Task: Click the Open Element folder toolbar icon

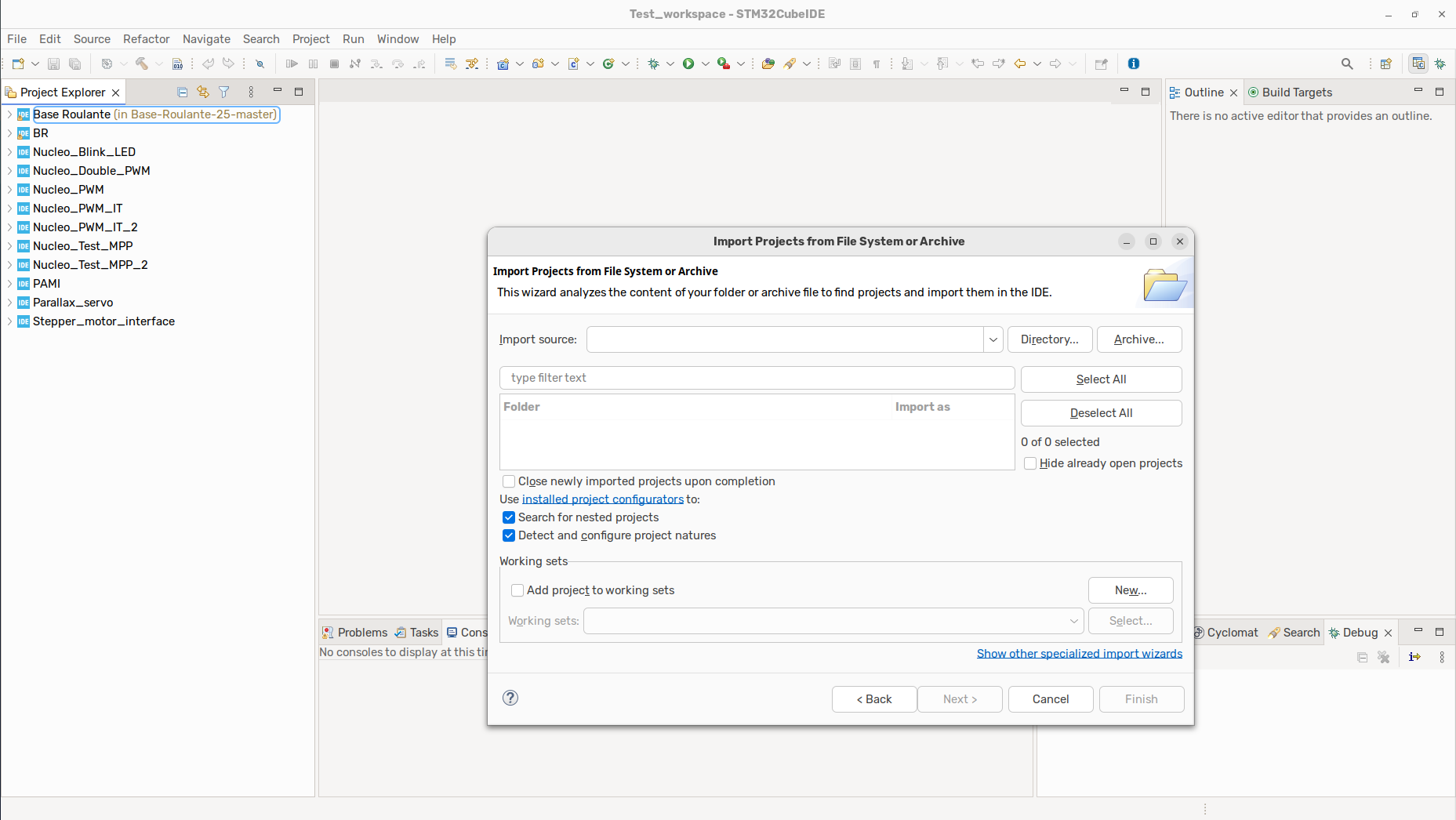Action: (768, 63)
